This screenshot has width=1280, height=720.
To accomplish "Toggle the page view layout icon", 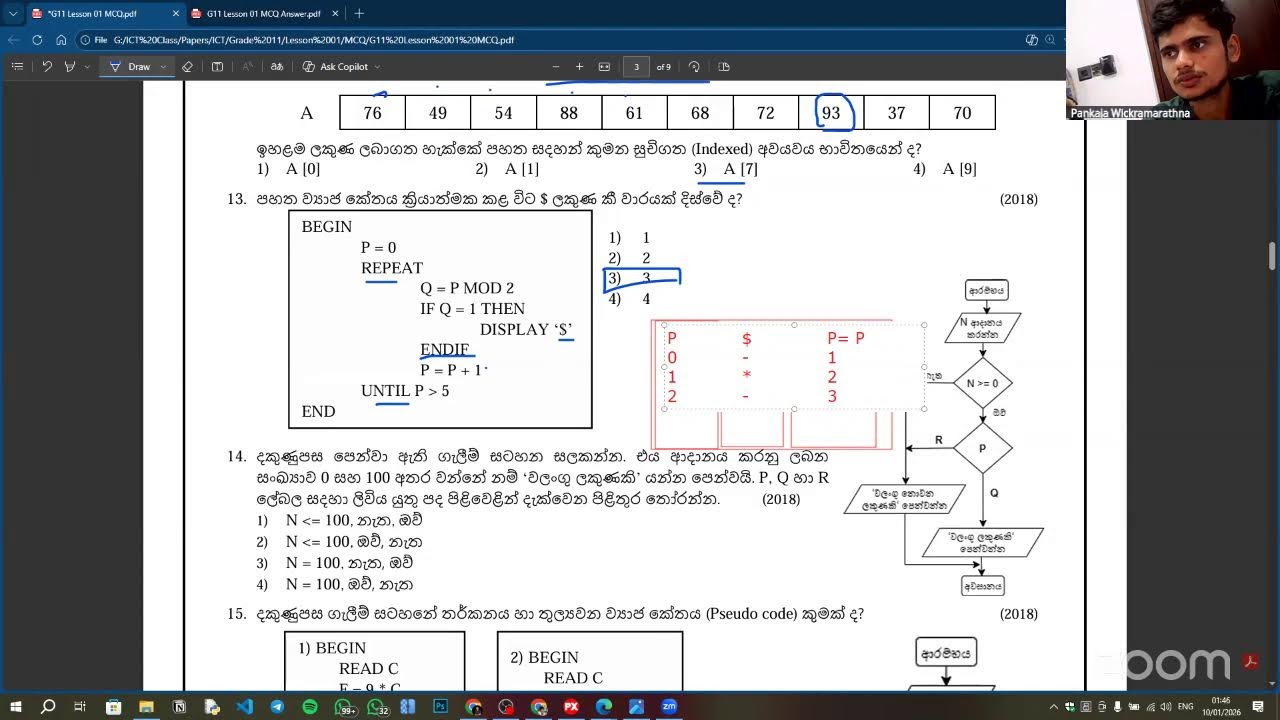I will pos(724,67).
